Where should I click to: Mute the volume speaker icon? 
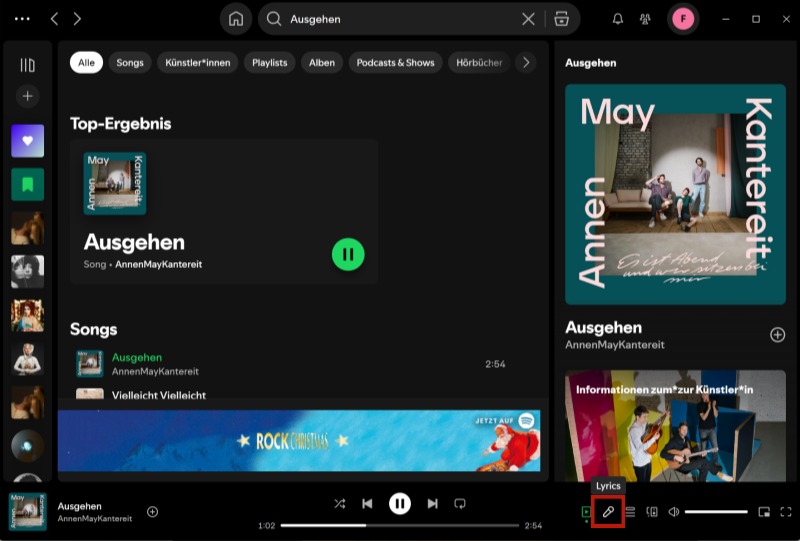pos(674,512)
